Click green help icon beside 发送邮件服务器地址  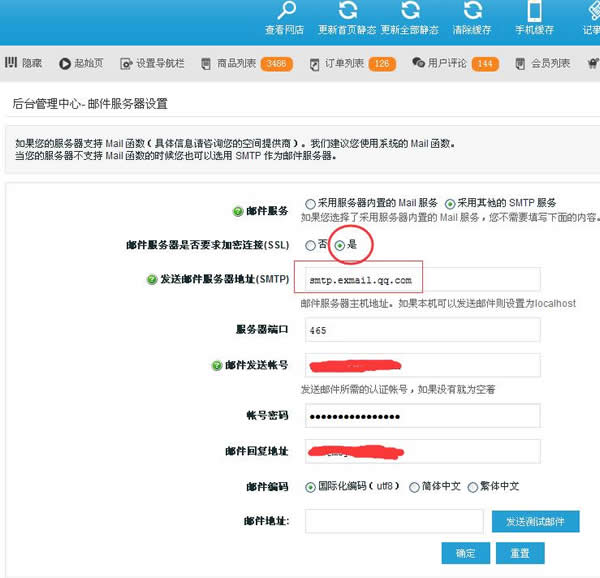click(x=152, y=280)
